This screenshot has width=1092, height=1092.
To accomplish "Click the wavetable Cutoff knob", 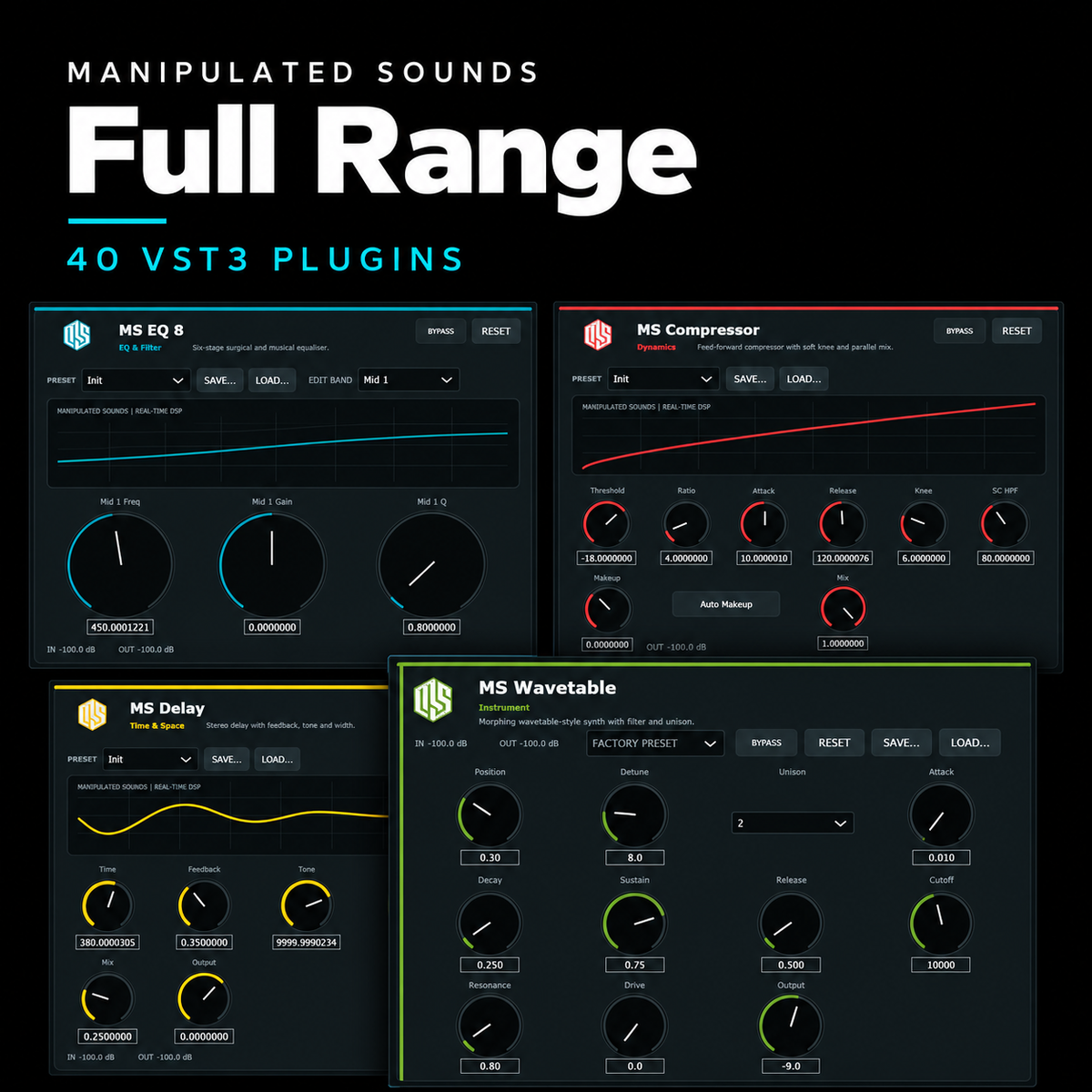I will coord(941,923).
